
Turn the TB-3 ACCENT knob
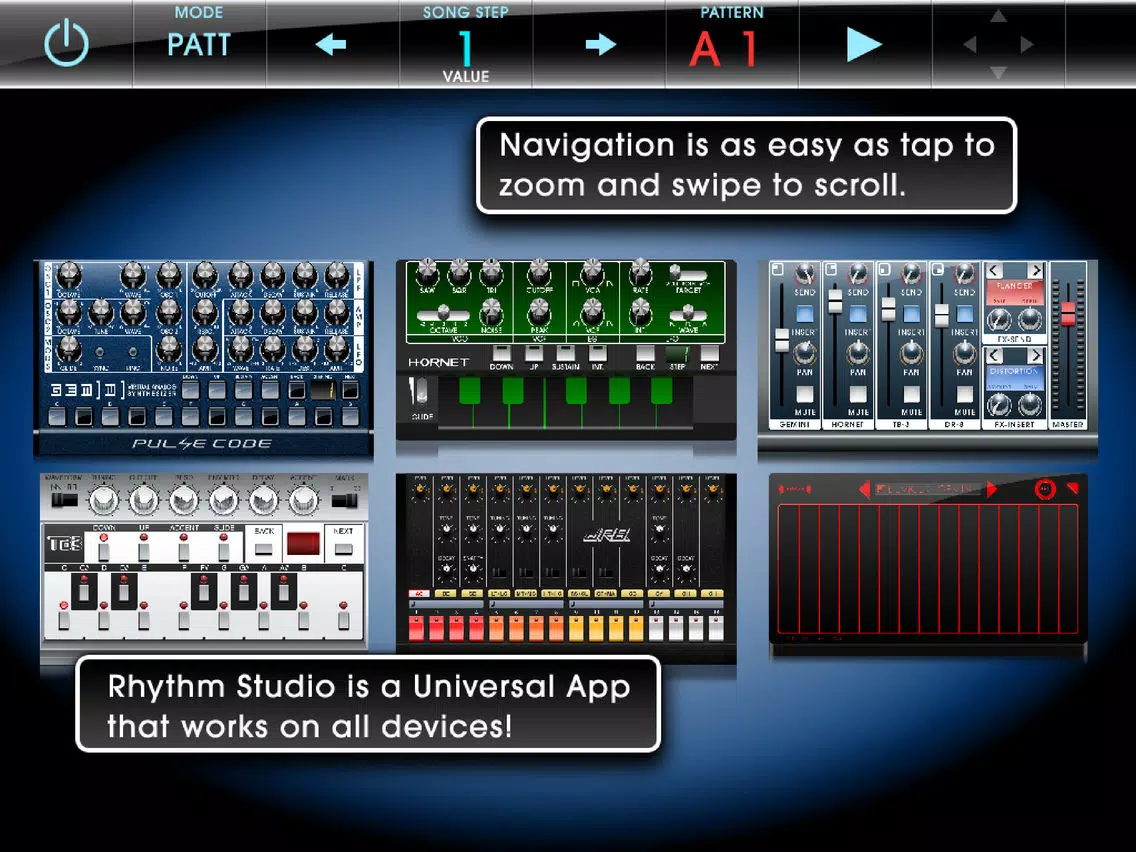click(x=304, y=498)
